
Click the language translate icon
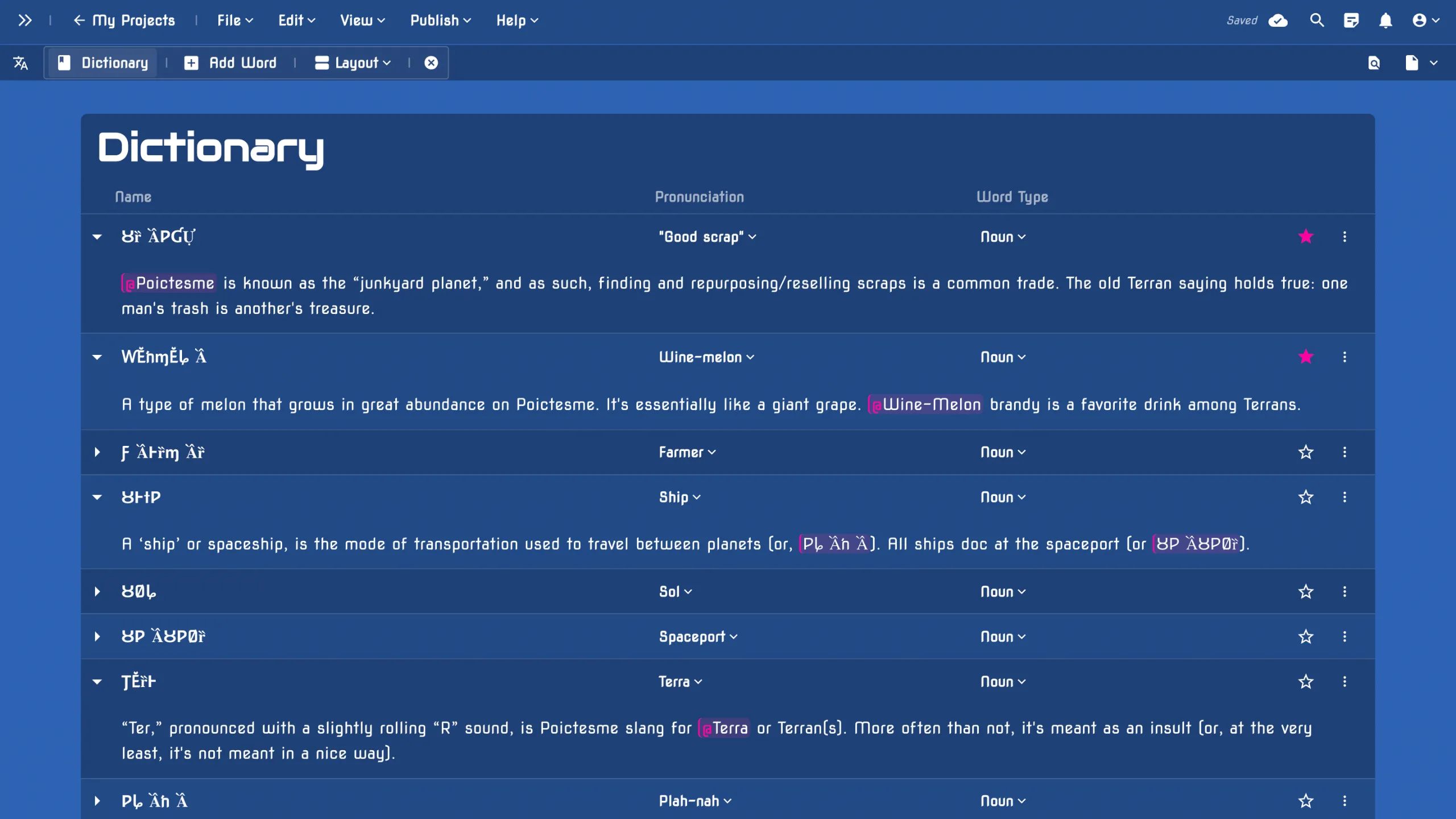(20, 63)
